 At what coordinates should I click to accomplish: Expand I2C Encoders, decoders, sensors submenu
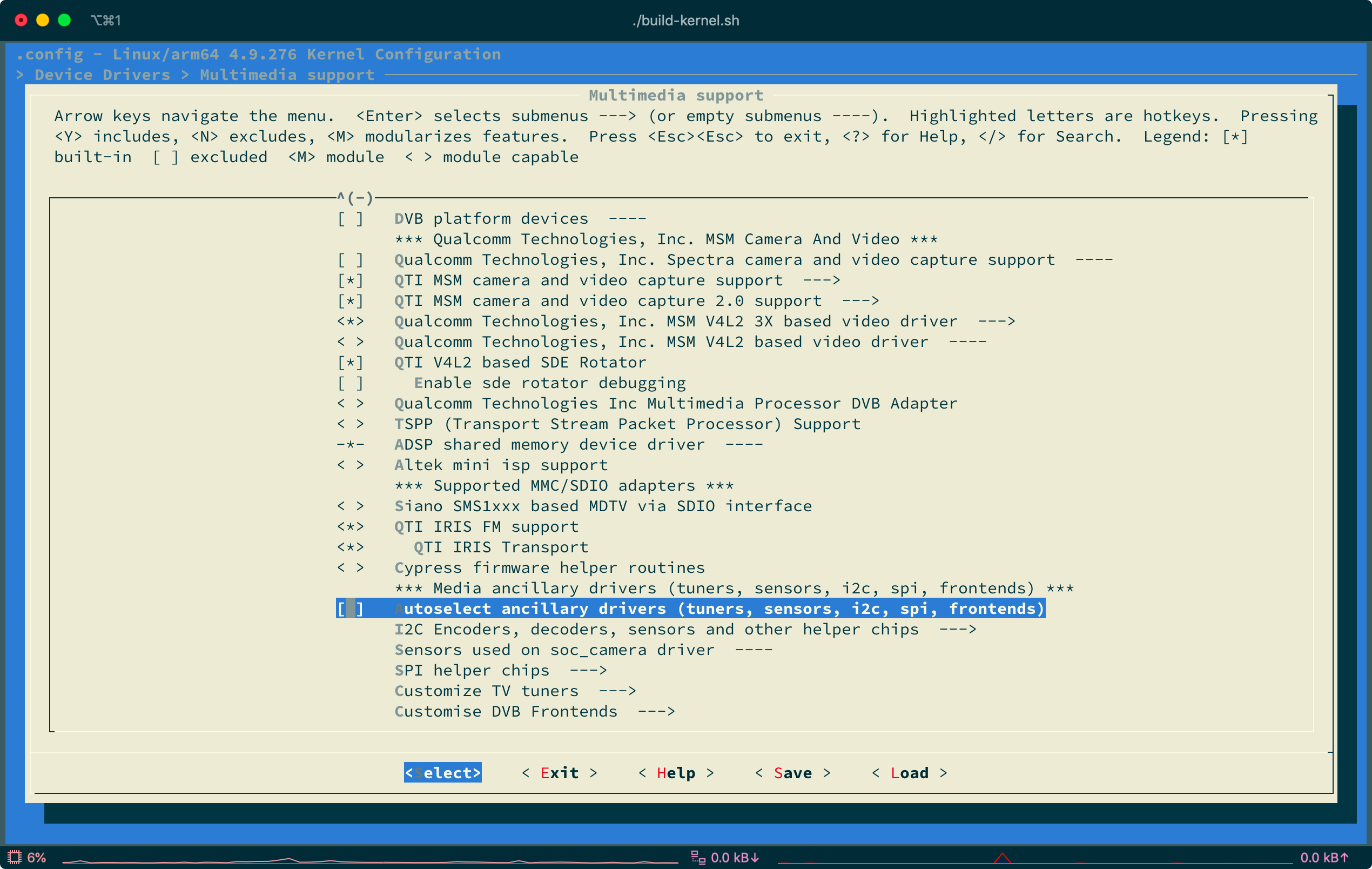point(656,629)
